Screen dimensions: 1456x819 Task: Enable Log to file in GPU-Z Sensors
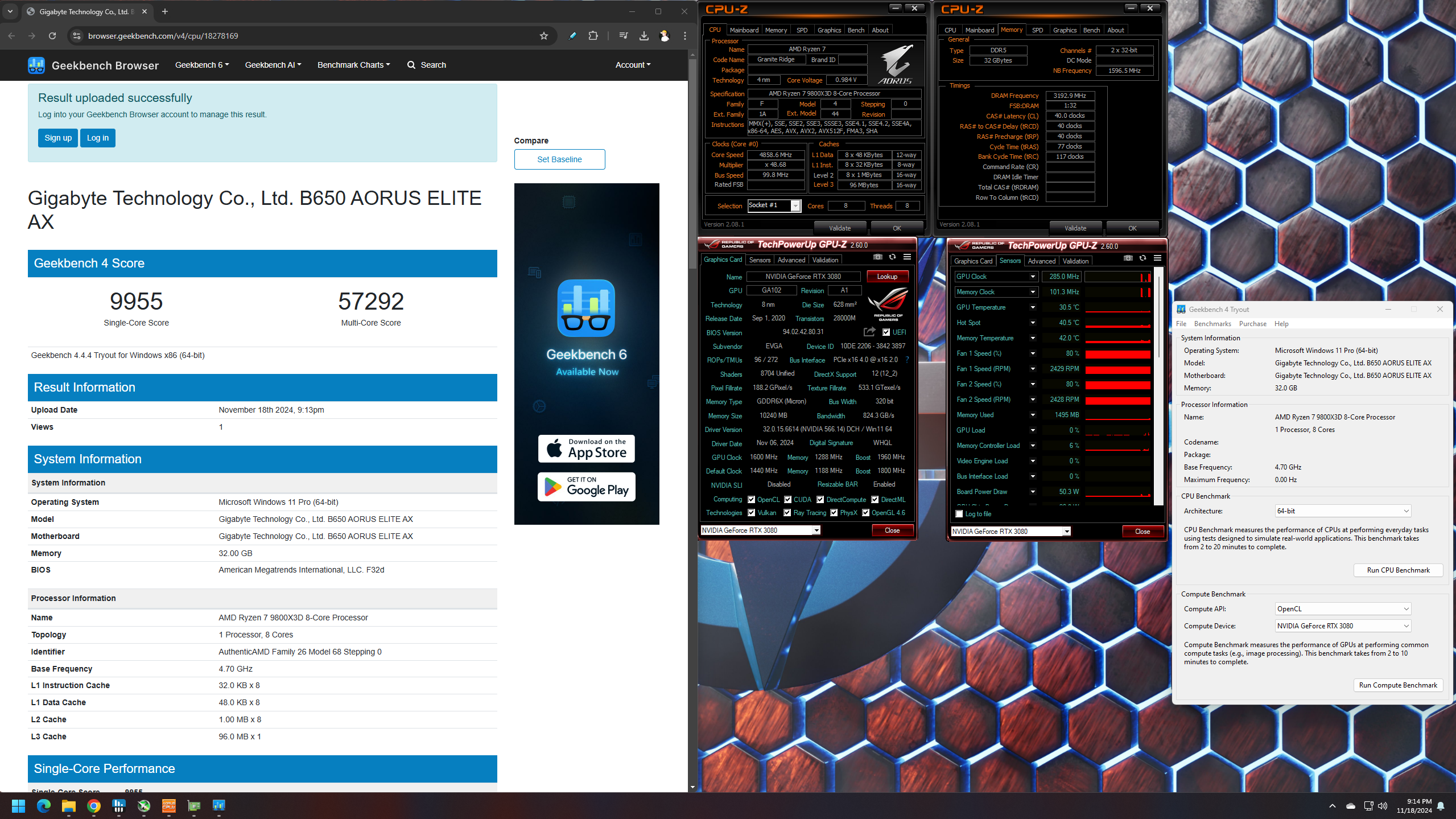[959, 514]
